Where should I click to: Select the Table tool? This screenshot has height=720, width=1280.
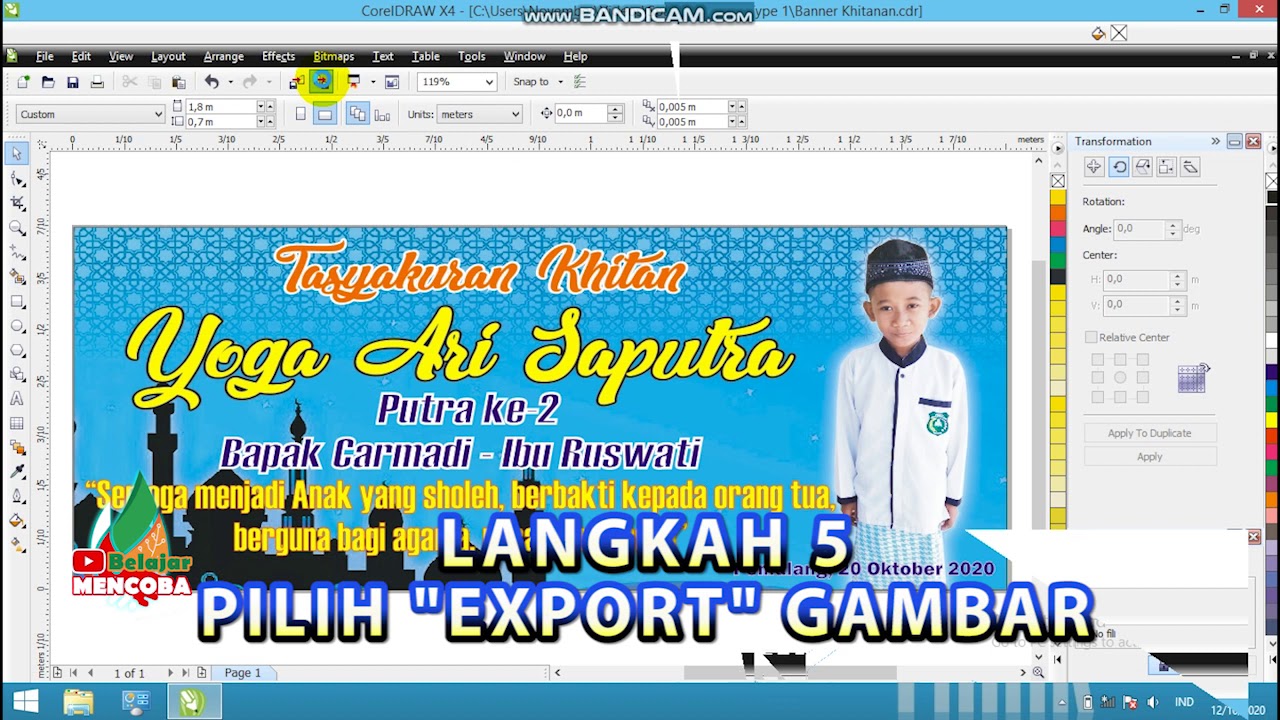pos(17,423)
